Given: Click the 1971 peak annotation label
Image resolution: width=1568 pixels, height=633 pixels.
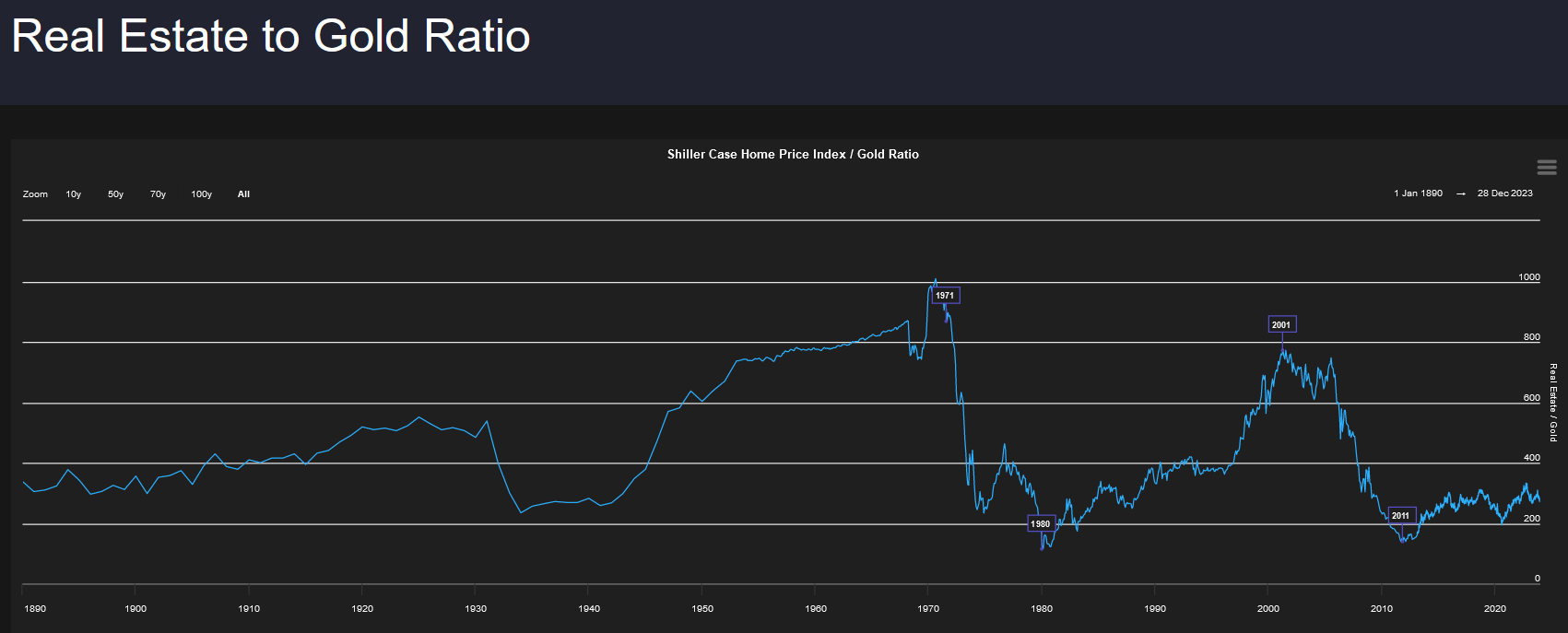Looking at the screenshot, I should click(945, 296).
